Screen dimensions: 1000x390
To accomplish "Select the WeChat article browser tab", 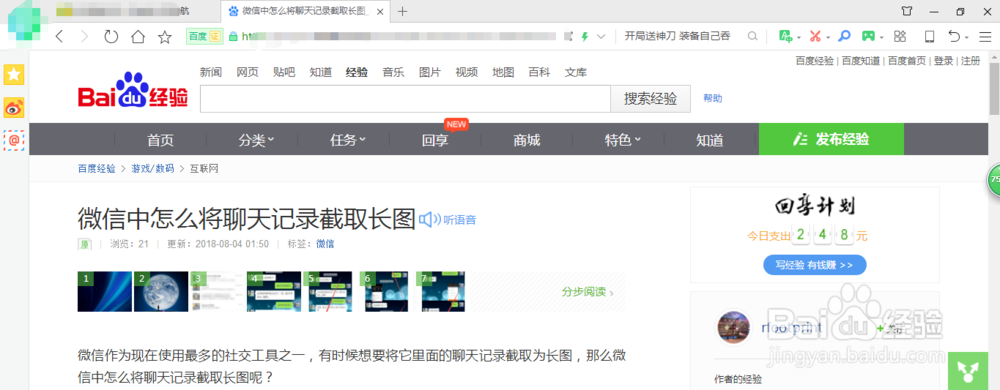I will pyautogui.click(x=304, y=11).
